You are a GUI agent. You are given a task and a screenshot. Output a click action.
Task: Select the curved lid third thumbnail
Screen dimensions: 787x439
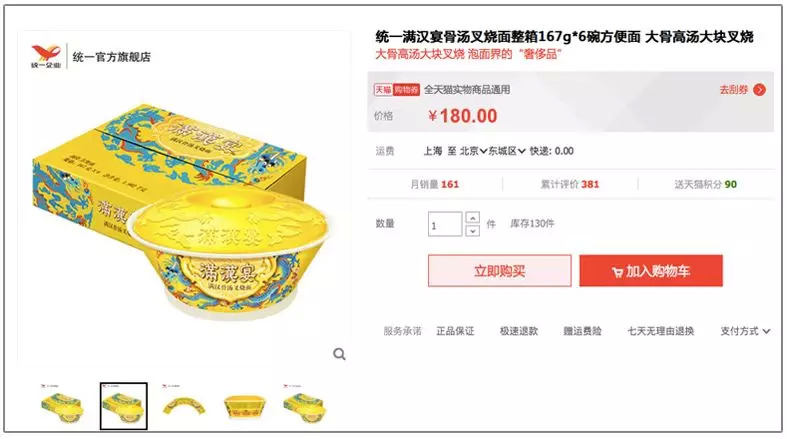(x=184, y=406)
